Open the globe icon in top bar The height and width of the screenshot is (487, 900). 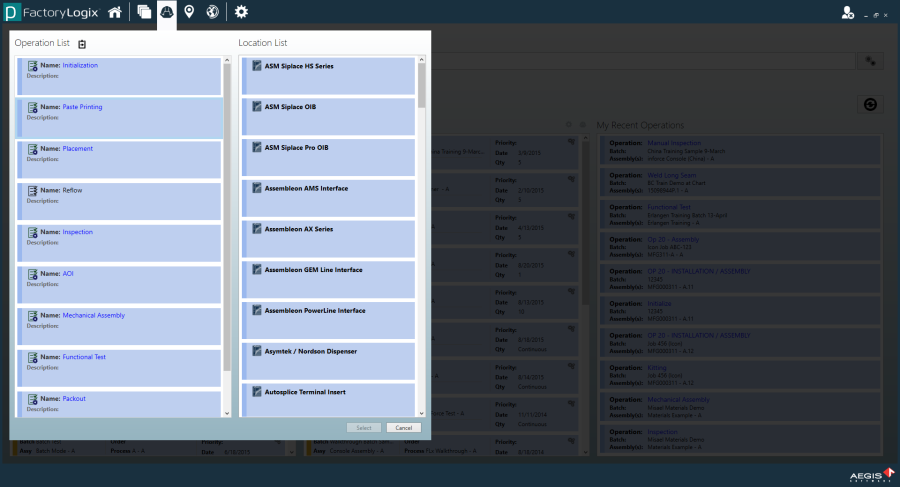pyautogui.click(x=212, y=12)
